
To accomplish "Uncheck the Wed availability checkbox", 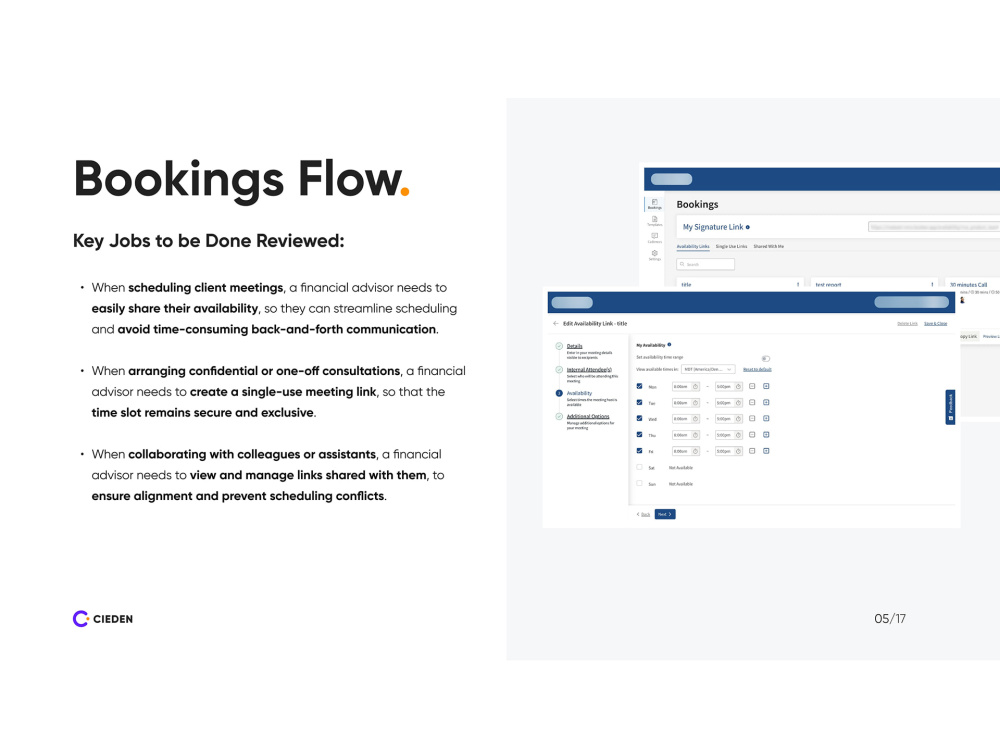I will tap(639, 418).
